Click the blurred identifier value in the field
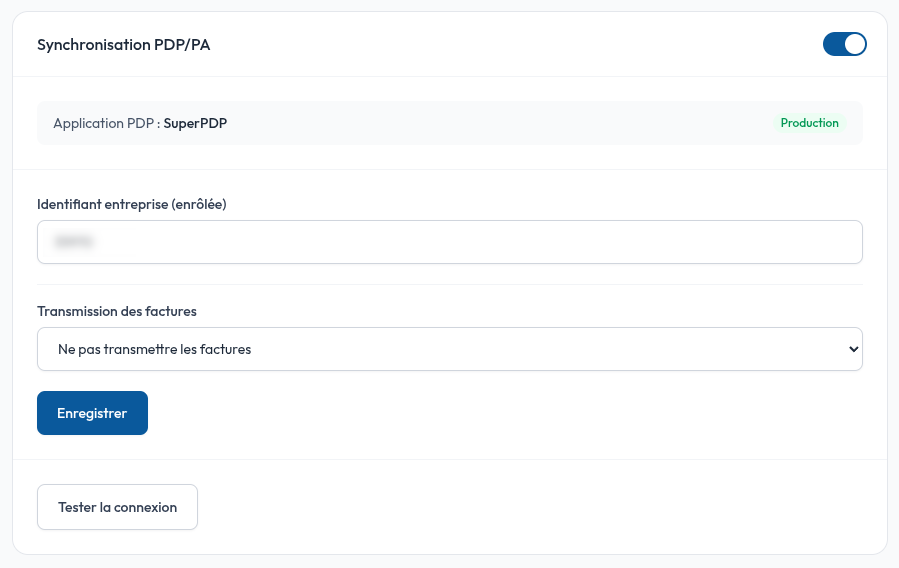The height and width of the screenshot is (568, 899). pos(73,242)
